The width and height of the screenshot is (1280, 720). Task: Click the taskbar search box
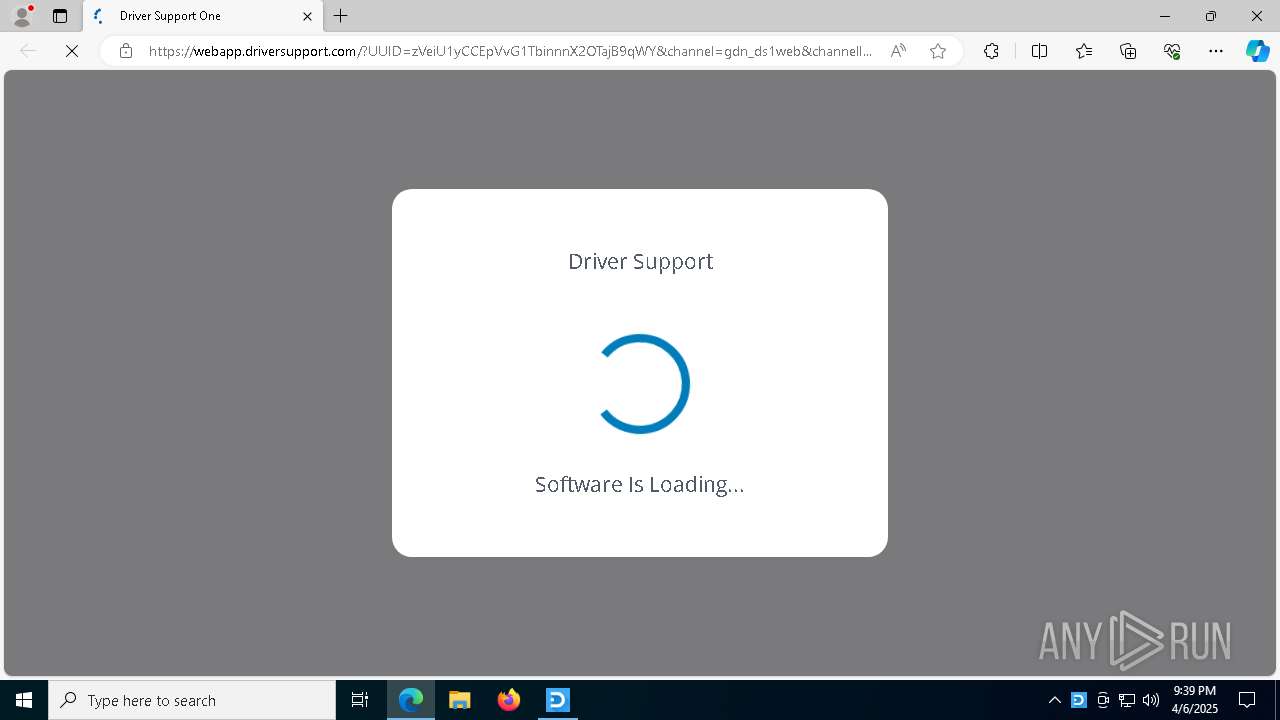192,700
